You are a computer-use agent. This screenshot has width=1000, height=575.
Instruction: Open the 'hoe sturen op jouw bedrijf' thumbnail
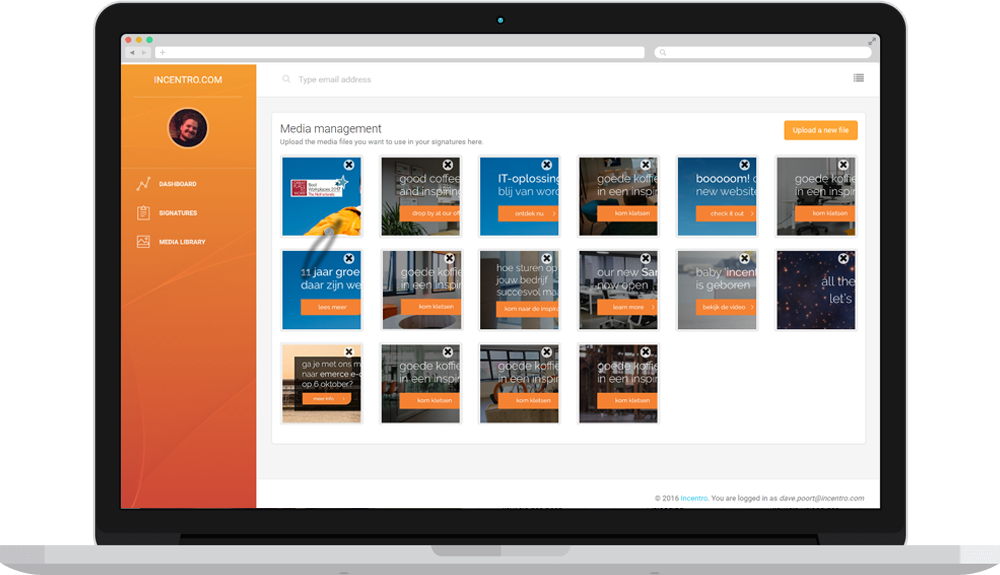pyautogui.click(x=519, y=290)
